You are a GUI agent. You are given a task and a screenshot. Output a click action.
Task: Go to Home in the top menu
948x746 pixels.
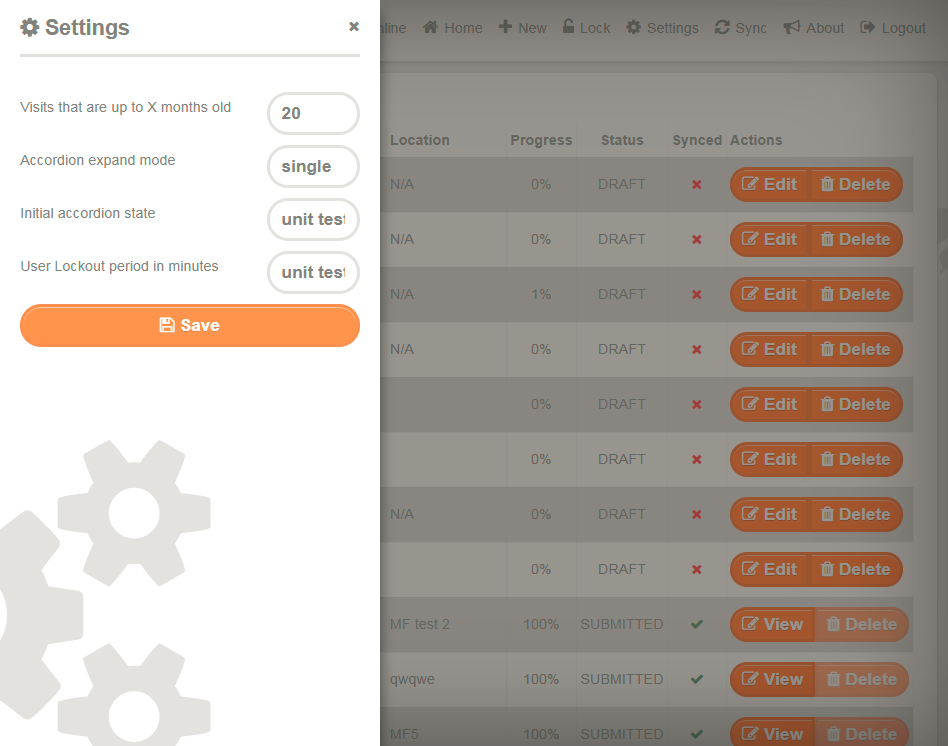(x=453, y=28)
